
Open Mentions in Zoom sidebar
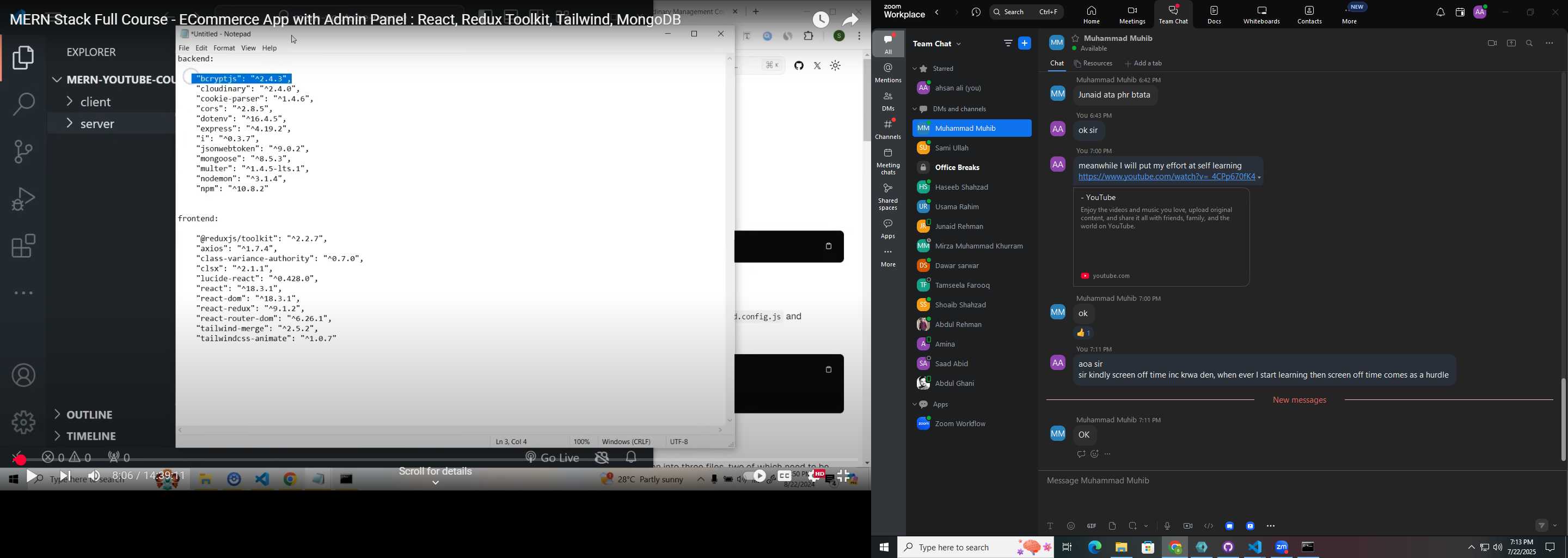pyautogui.click(x=888, y=73)
